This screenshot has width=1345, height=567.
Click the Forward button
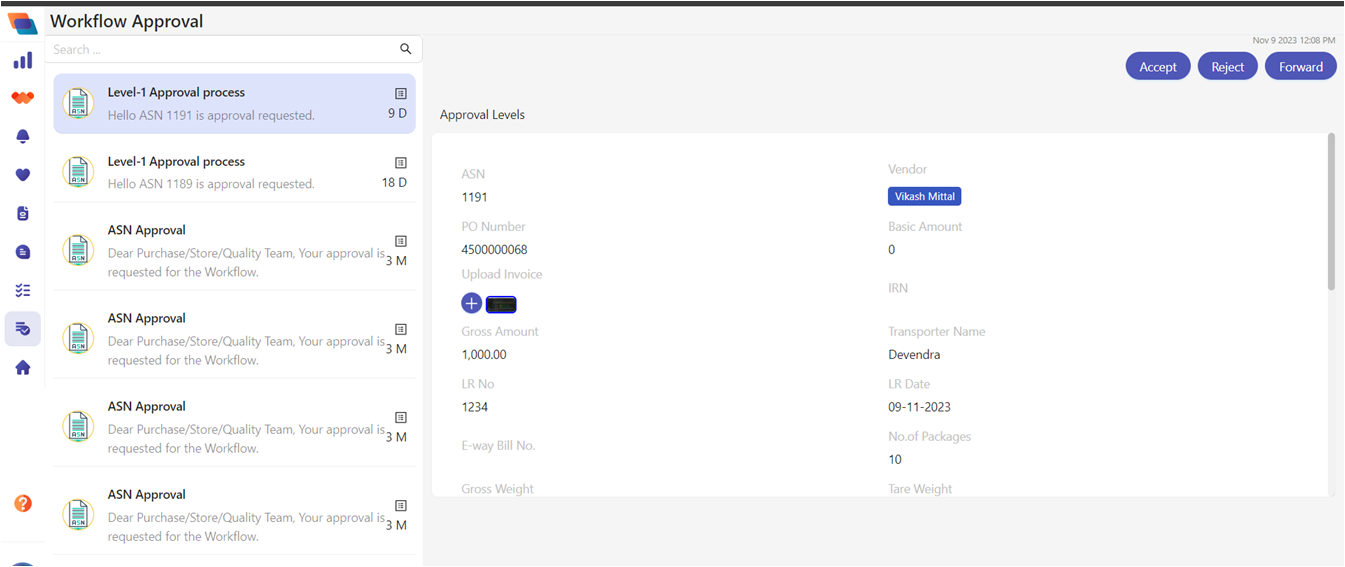tap(1300, 67)
